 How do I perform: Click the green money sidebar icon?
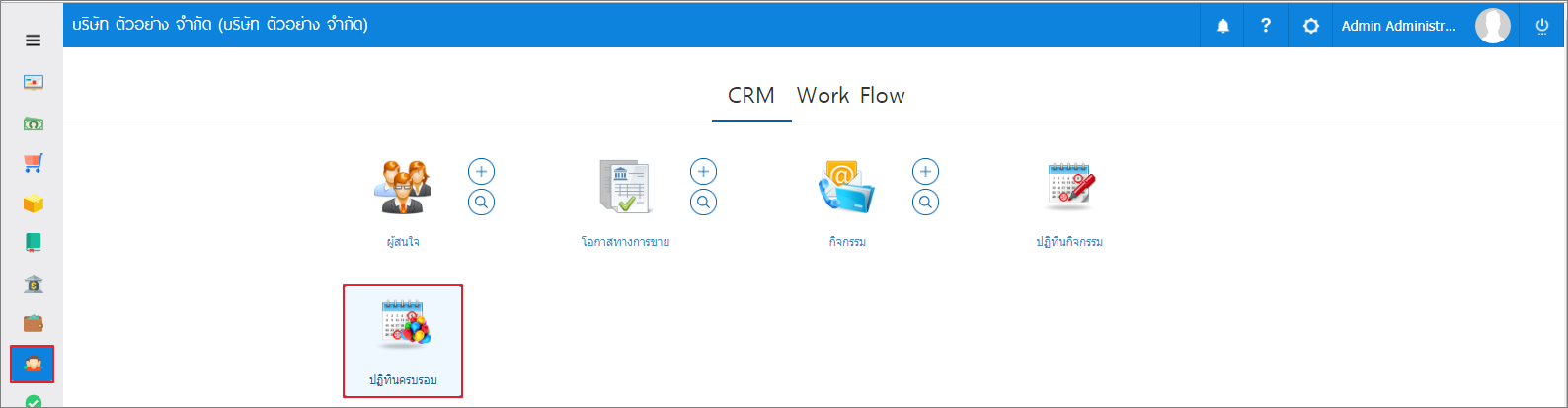pyautogui.click(x=33, y=123)
